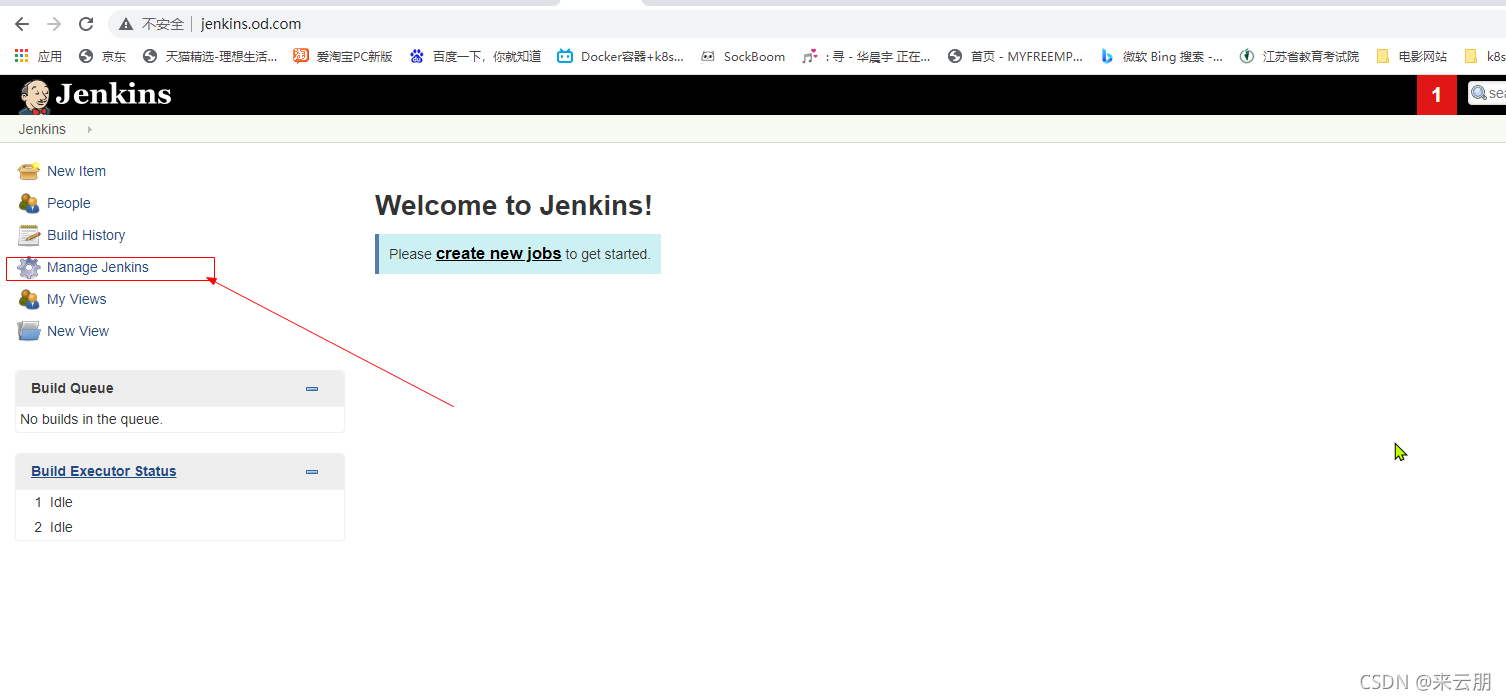This screenshot has width=1506, height=700.
Task: Open the 爱淘宝PC新版 bookmark
Action: pyautogui.click(x=343, y=56)
